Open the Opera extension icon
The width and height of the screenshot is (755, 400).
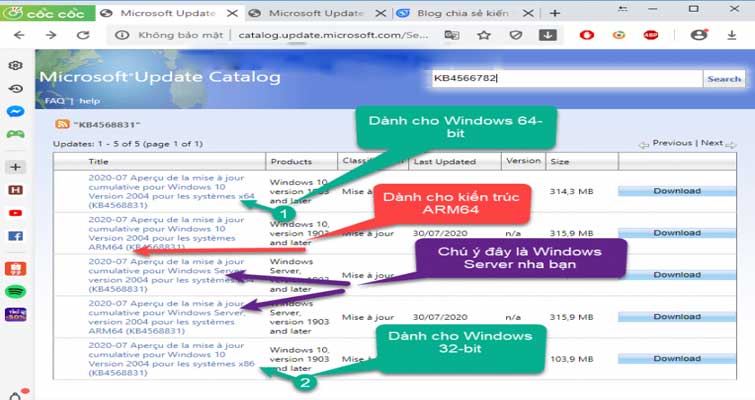point(586,35)
